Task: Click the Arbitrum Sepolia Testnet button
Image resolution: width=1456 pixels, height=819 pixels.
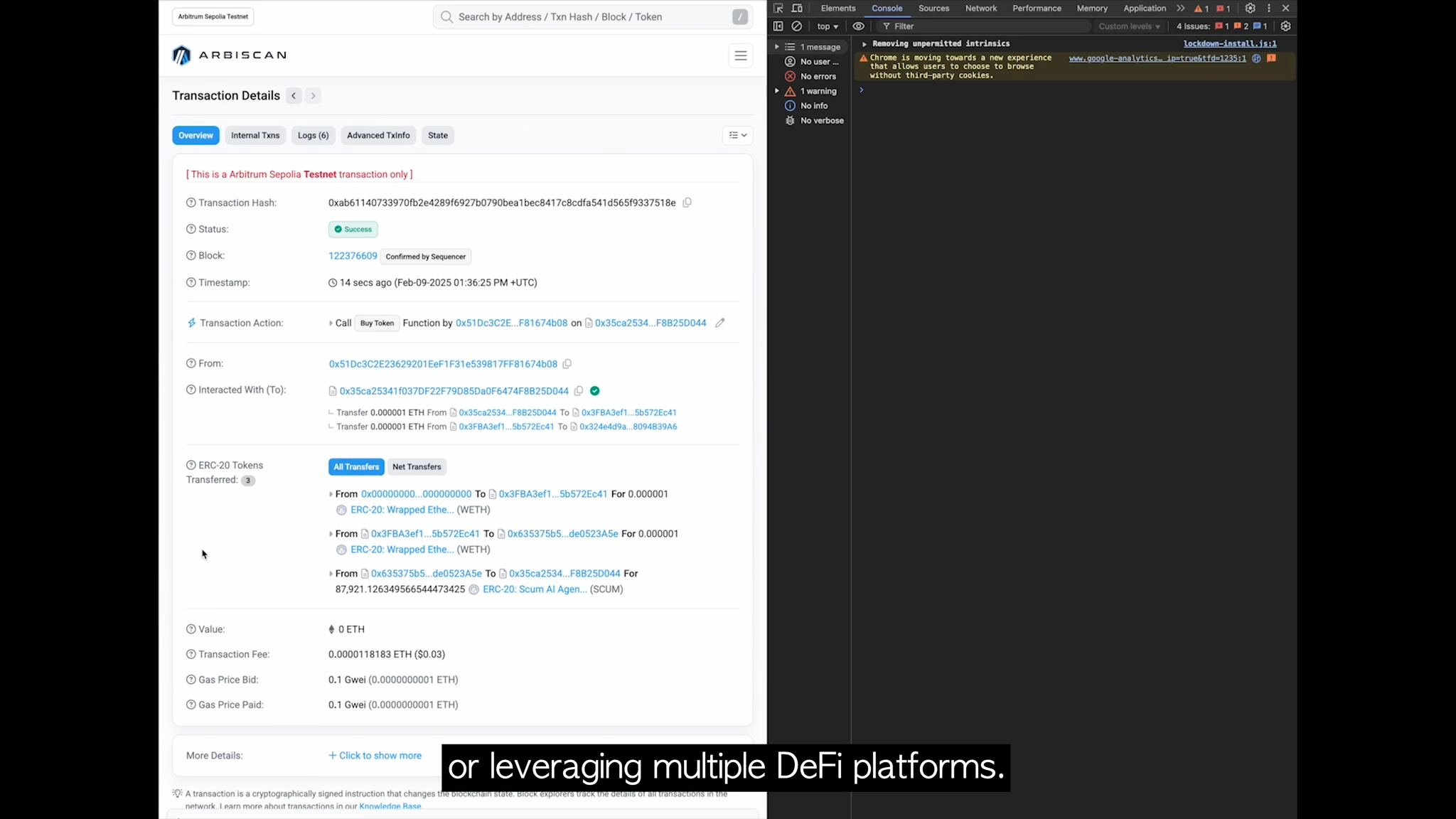Action: coord(213,16)
